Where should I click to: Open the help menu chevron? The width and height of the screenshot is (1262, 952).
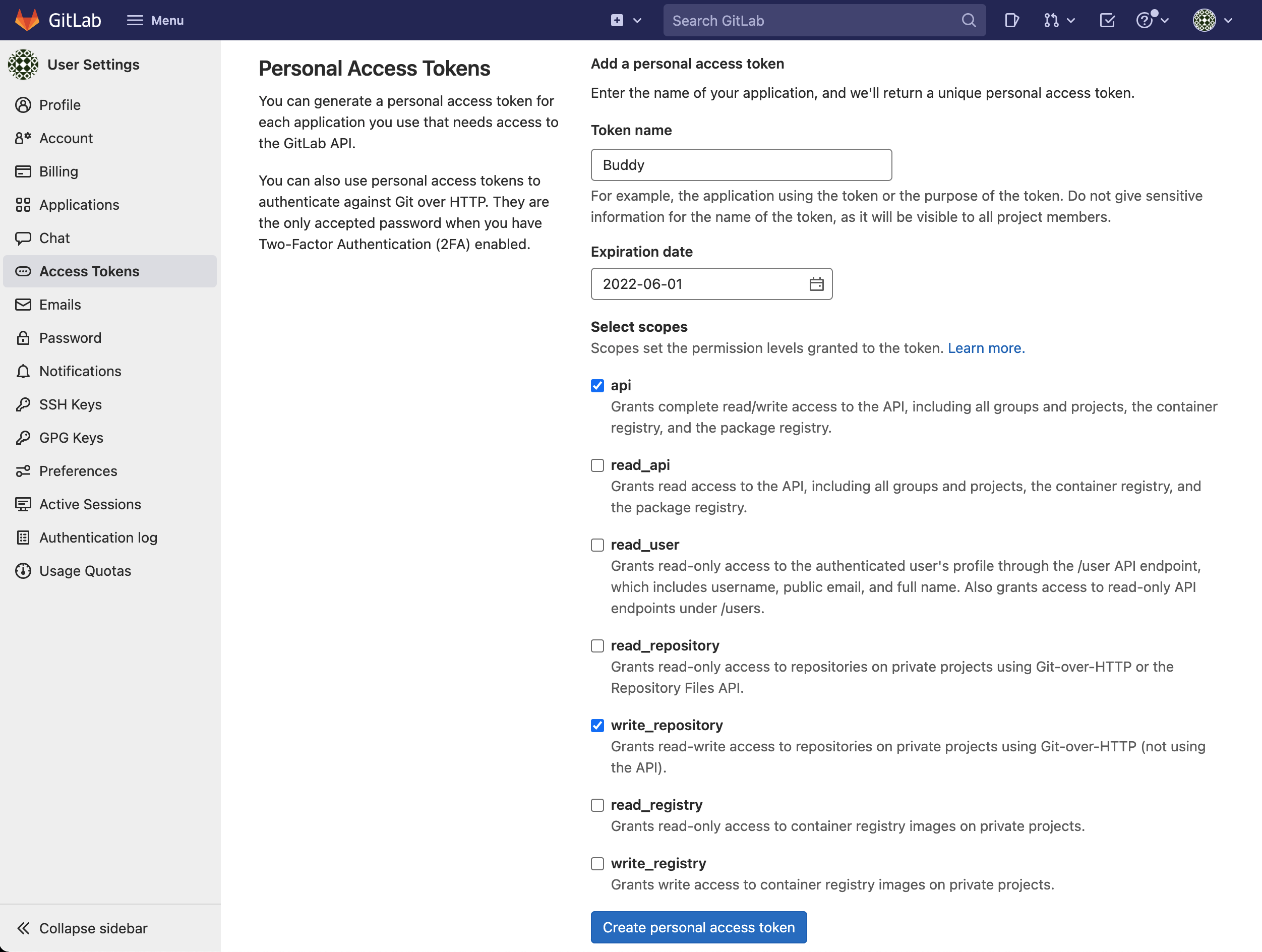(x=1163, y=20)
